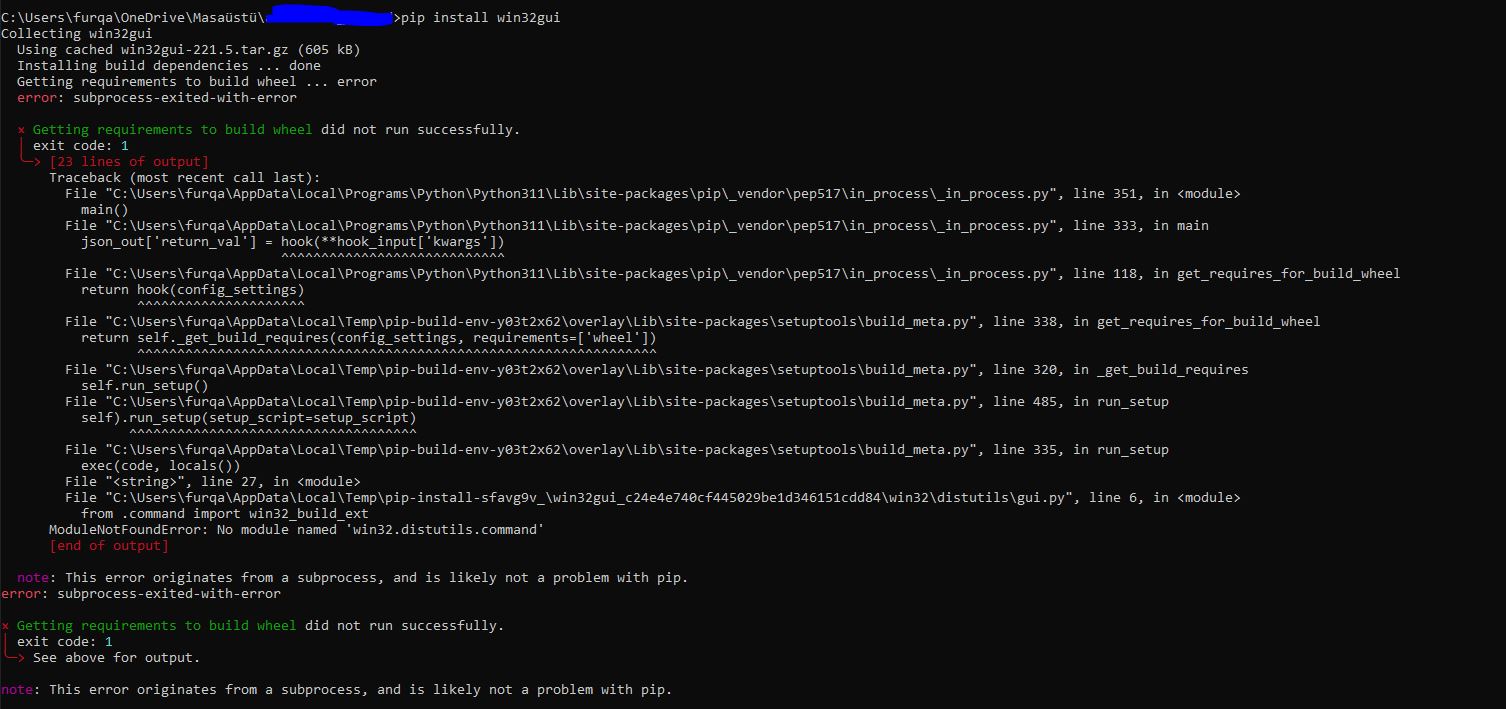The width and height of the screenshot is (1506, 709).
Task: Click the red "[23 lines of output]" text
Action: [x=129, y=162]
